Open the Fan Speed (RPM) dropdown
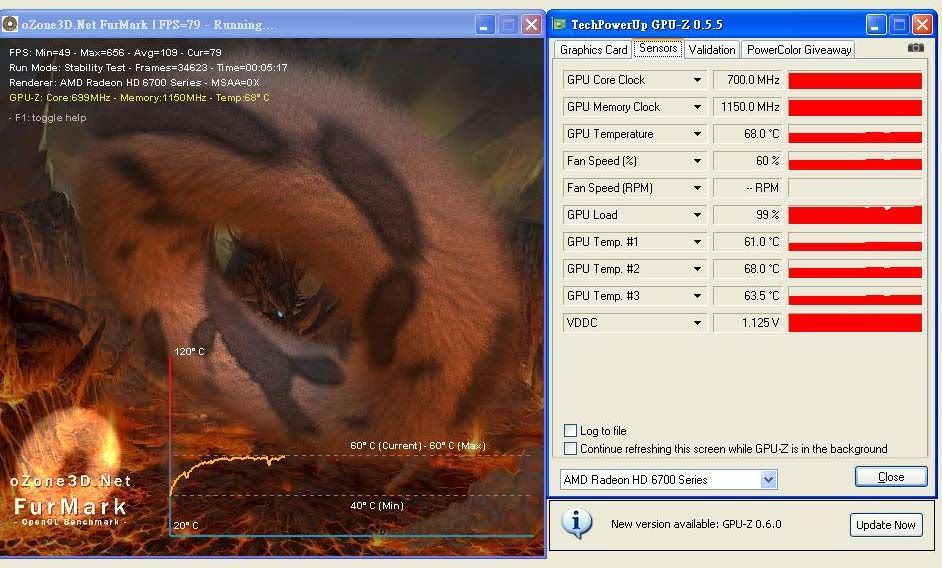 tap(697, 188)
